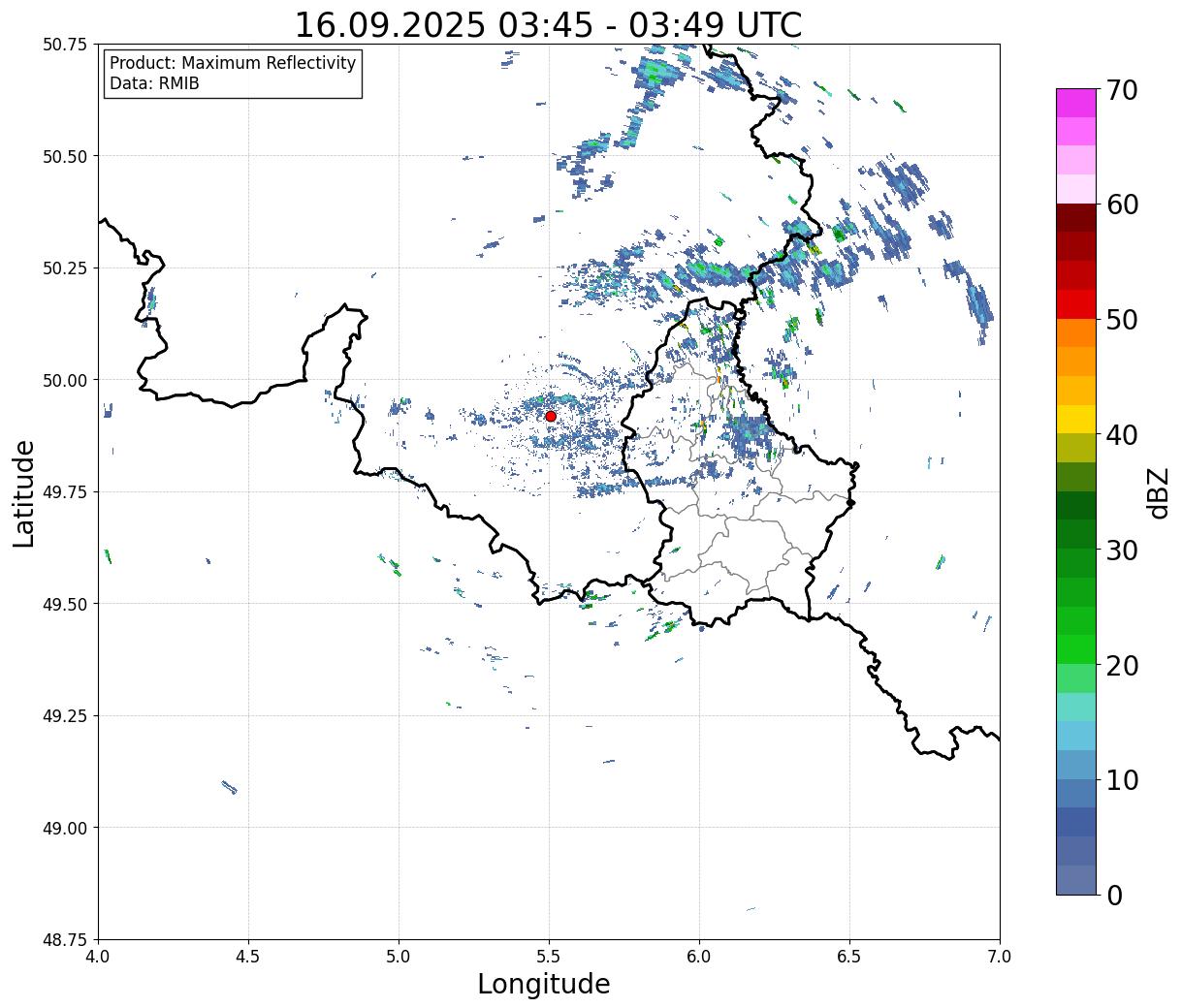
Task: Click the 30 tick label on colorbar
Action: [x=1122, y=551]
